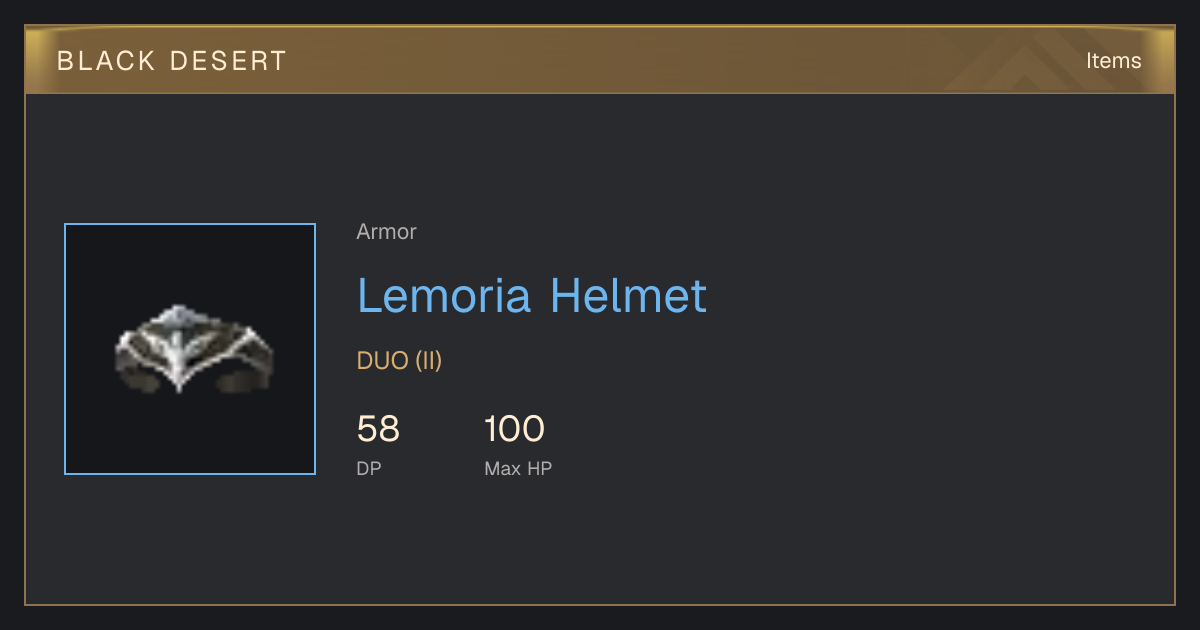This screenshot has width=1200, height=630.
Task: Select the DUO (II) enhancement level
Action: pos(399,361)
